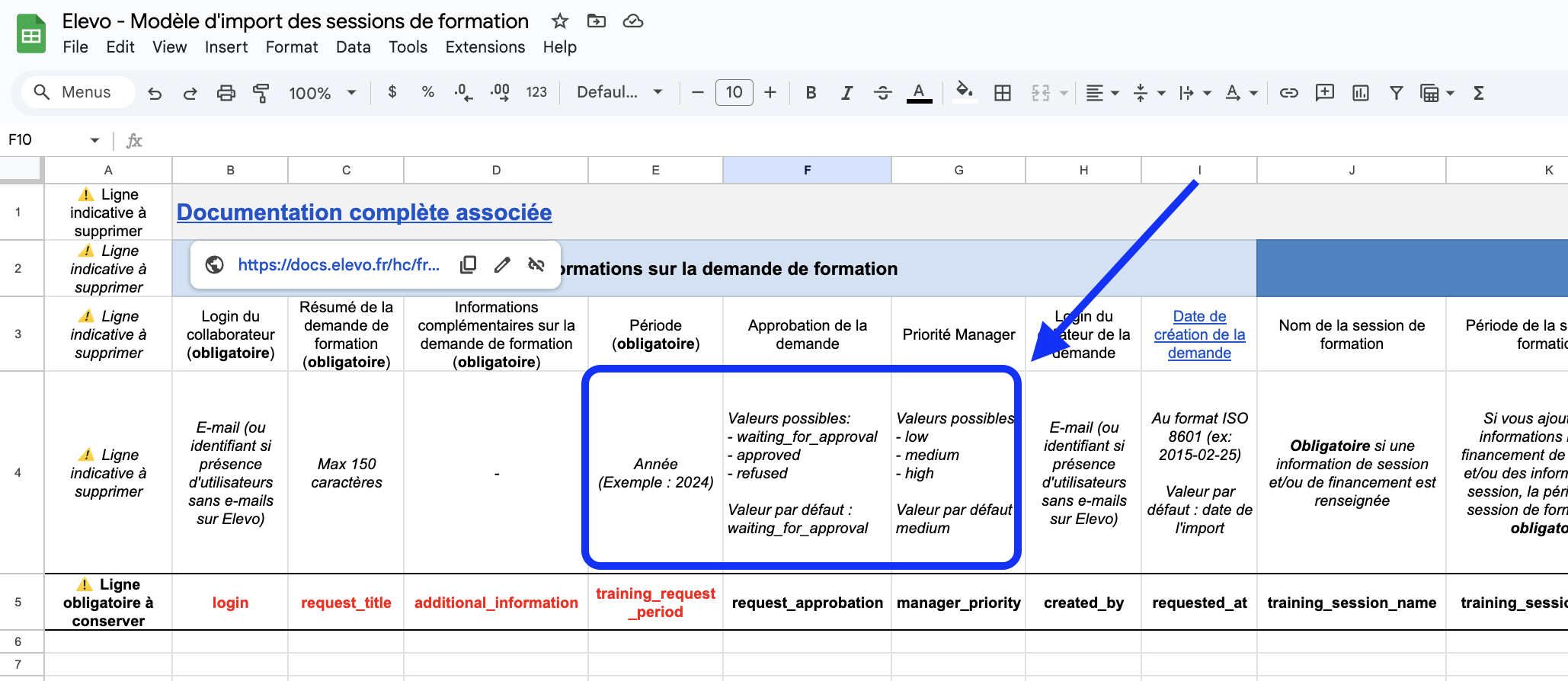Format as percent
The height and width of the screenshot is (681, 1568).
tap(428, 92)
